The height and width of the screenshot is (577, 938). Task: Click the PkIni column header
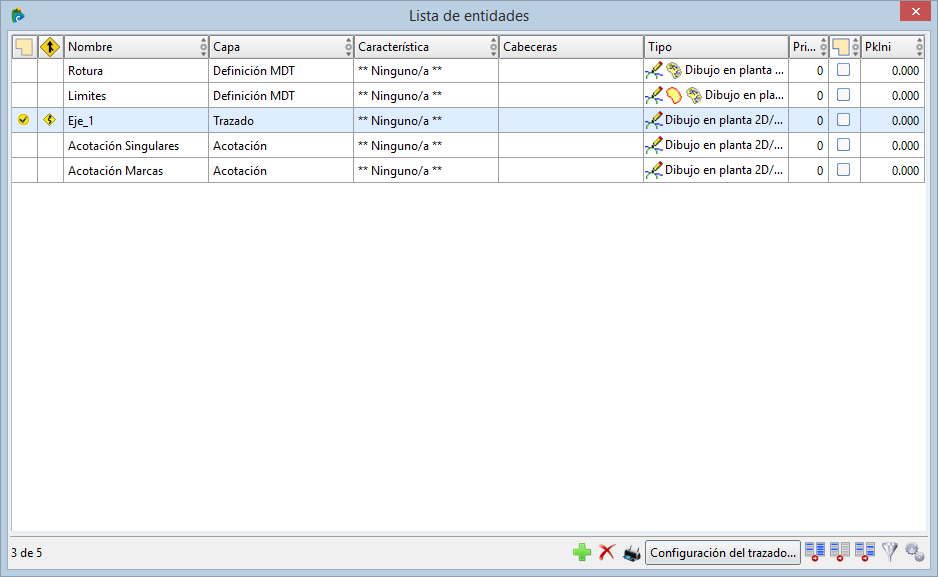tap(893, 47)
